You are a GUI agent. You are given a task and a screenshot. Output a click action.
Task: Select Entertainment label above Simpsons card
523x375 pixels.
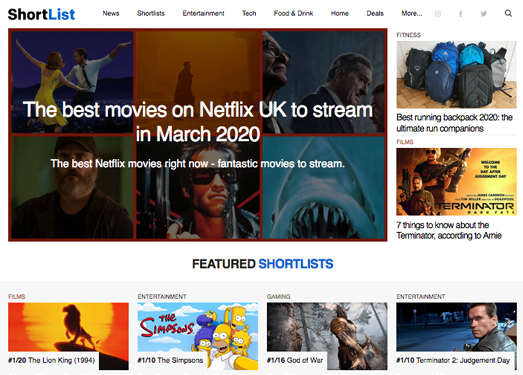tap(162, 297)
